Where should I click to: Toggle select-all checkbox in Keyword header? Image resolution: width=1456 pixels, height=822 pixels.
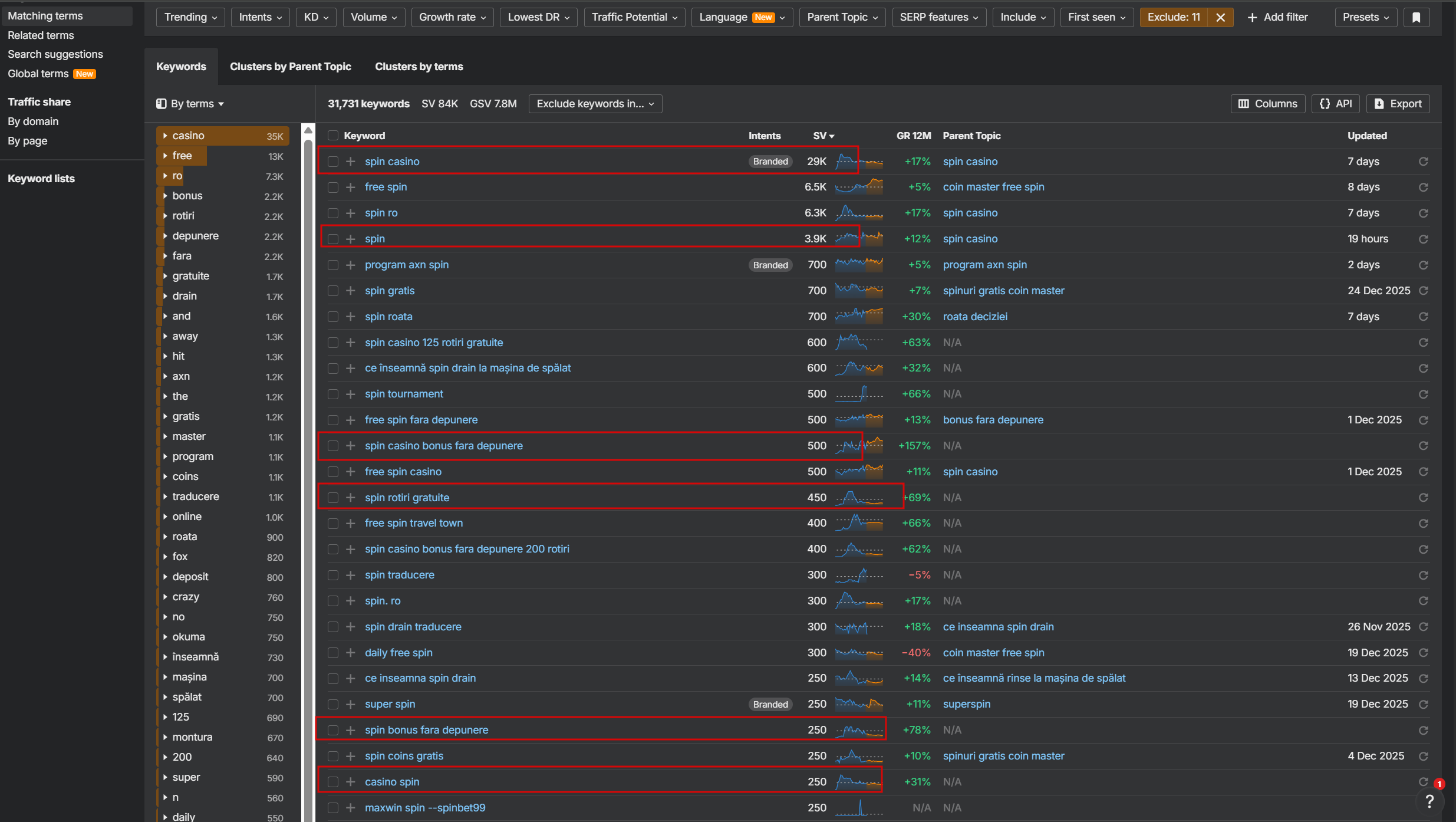click(333, 136)
